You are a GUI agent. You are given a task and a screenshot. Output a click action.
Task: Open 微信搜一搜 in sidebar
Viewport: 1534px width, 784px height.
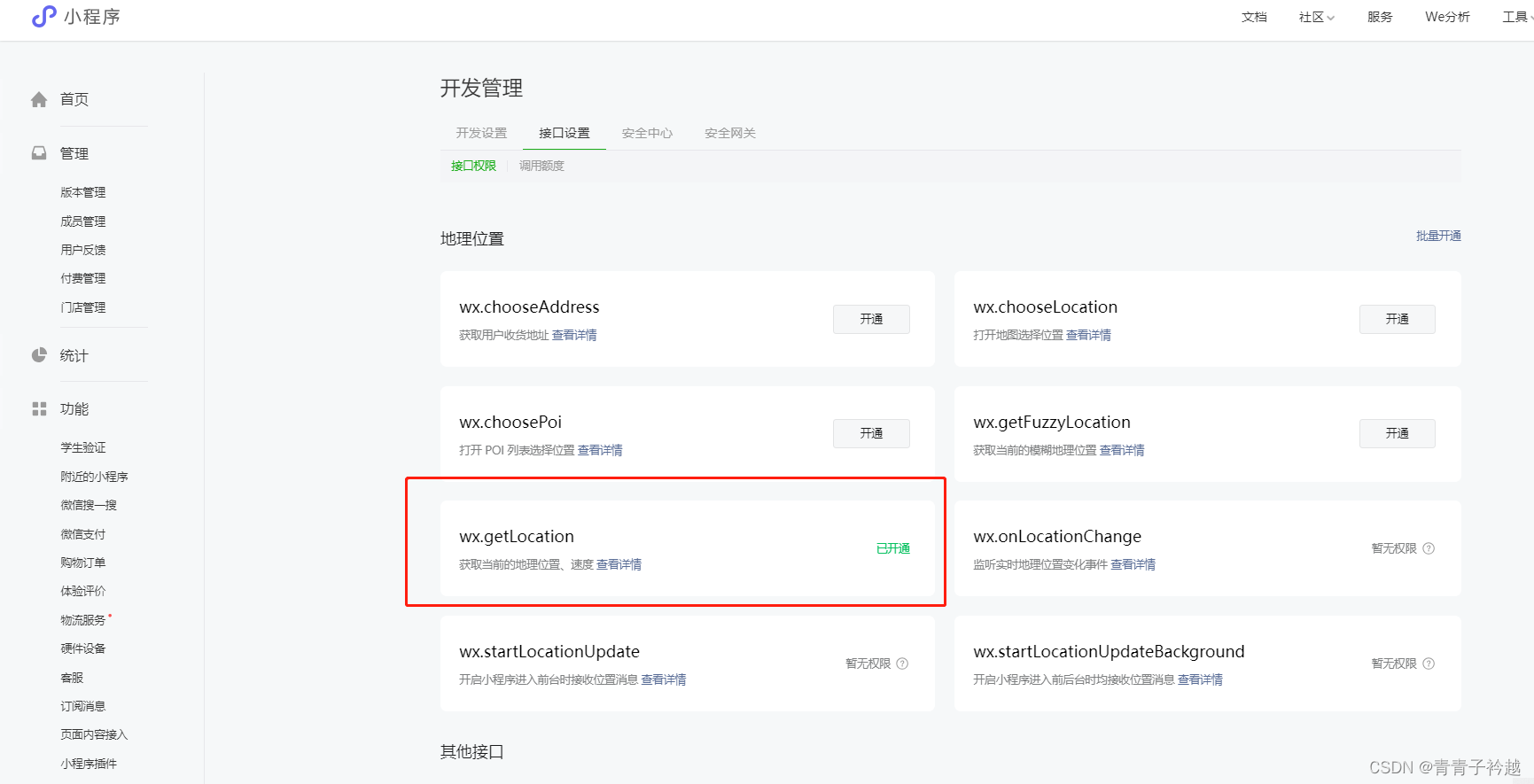tap(89, 505)
